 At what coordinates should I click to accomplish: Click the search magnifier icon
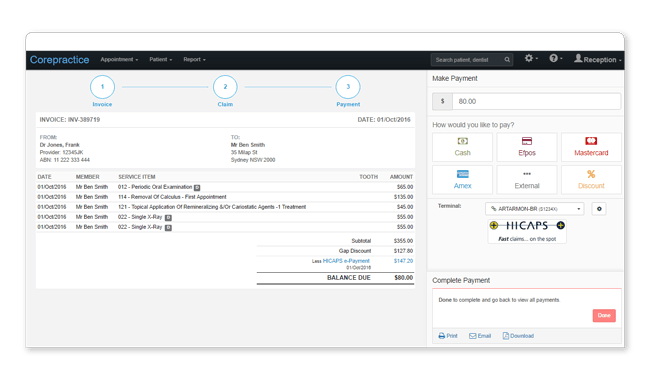click(507, 60)
